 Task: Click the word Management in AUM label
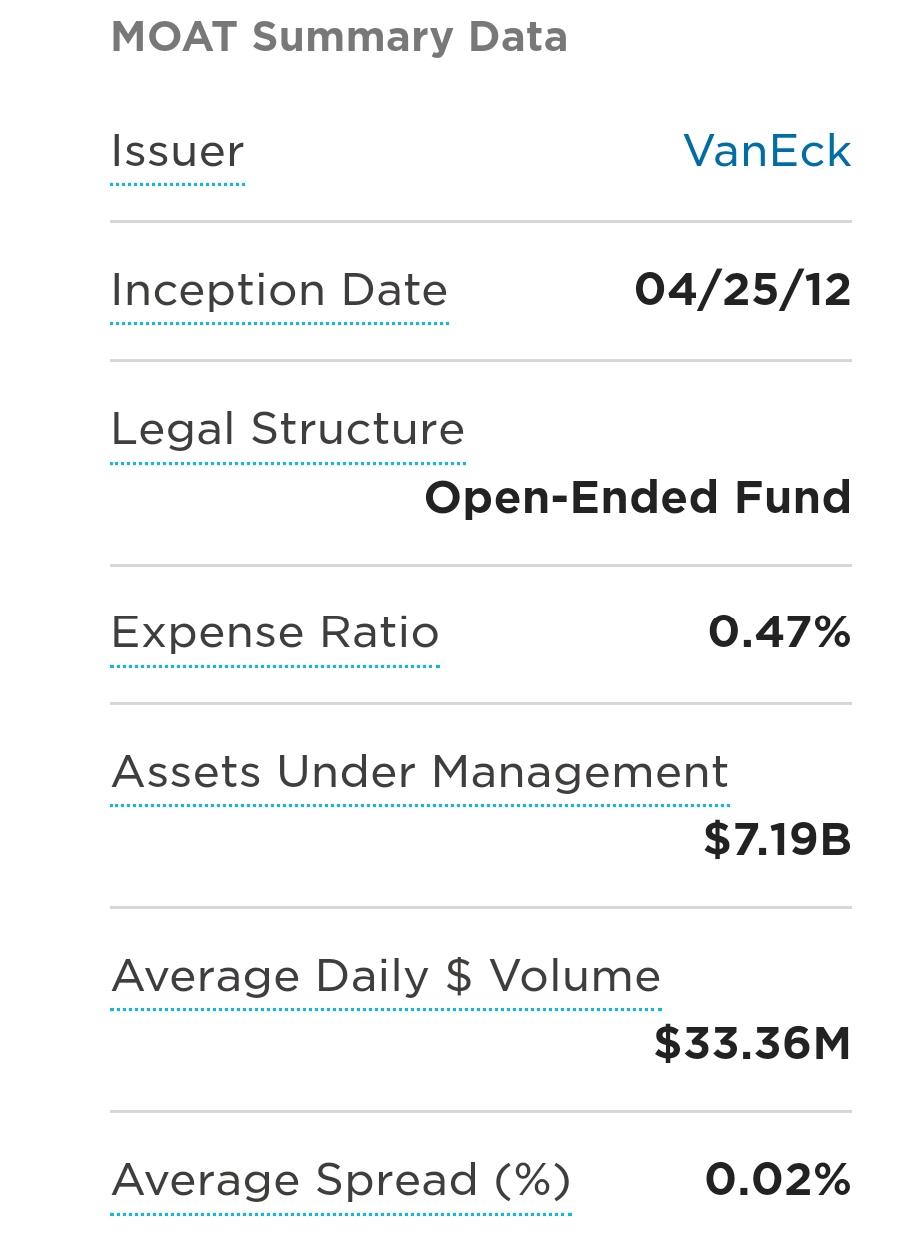pyautogui.click(x=581, y=772)
